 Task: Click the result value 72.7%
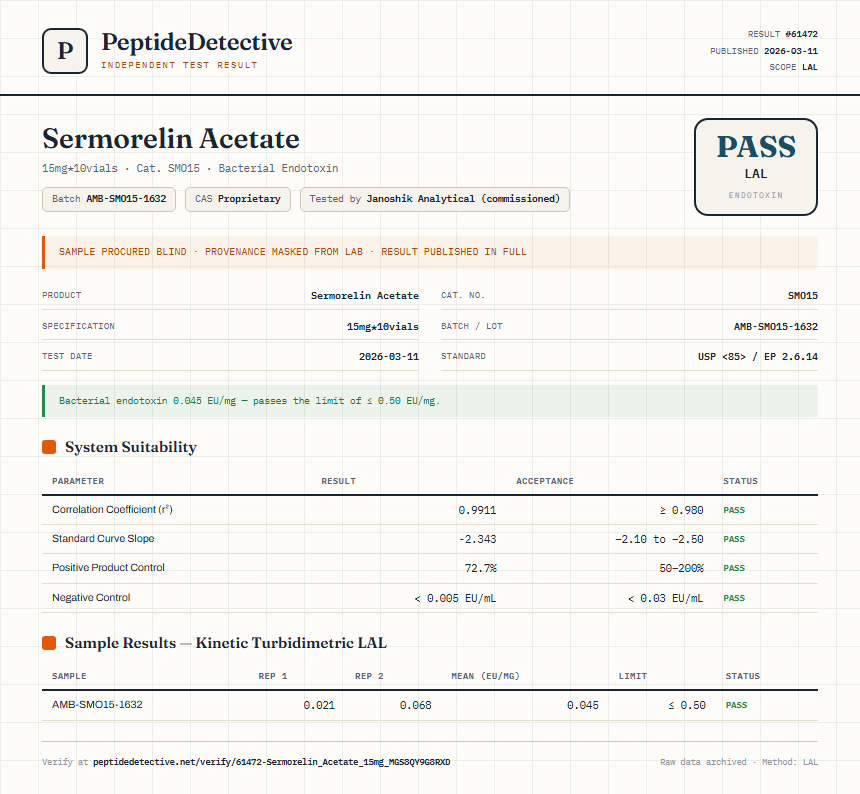coord(480,568)
